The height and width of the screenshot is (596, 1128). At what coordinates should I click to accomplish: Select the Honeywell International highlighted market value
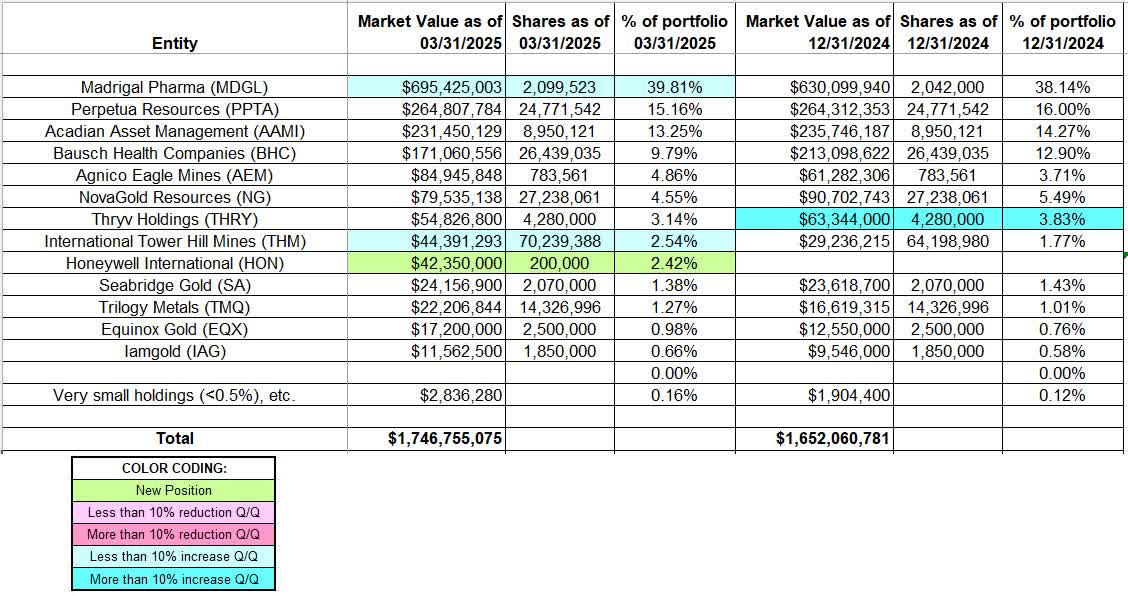click(x=438, y=263)
